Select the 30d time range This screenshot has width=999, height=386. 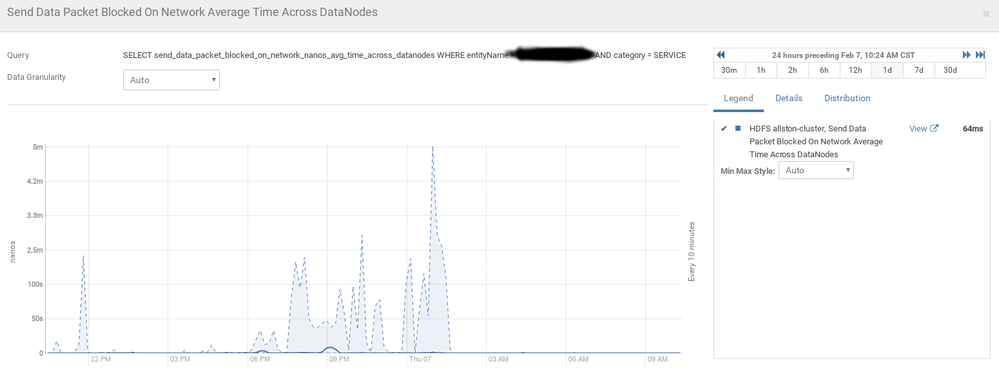tap(950, 70)
